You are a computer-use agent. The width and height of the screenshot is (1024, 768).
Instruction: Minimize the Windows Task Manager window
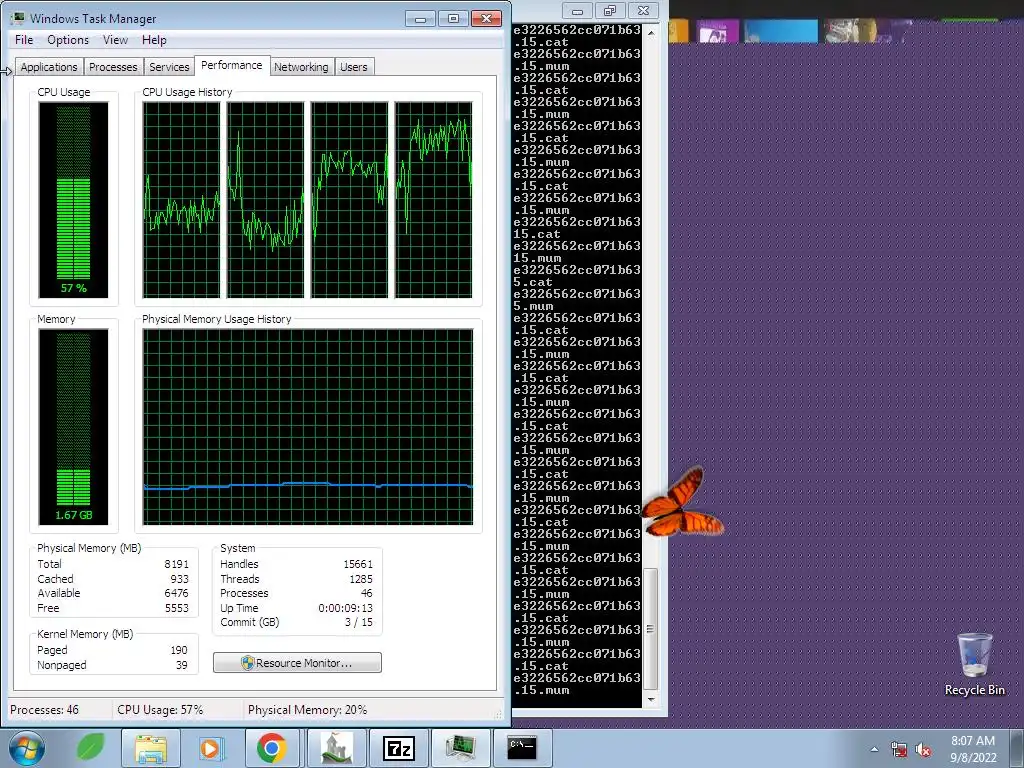click(x=420, y=18)
